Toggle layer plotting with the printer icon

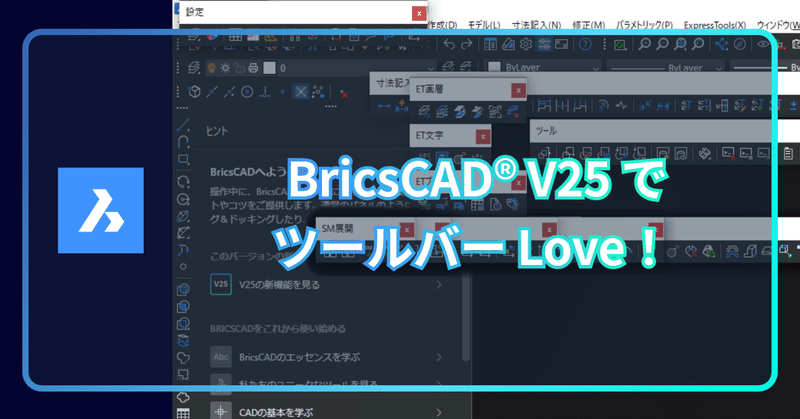(x=254, y=68)
